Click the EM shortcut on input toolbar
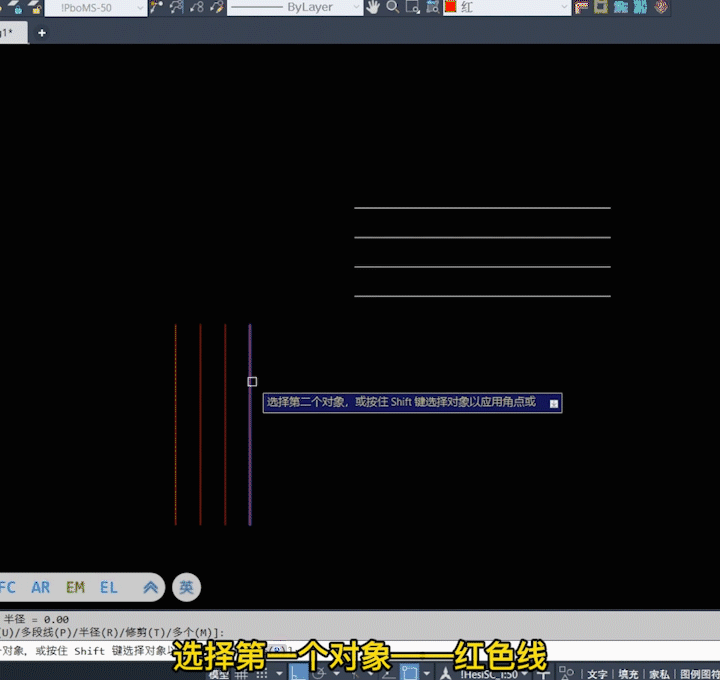This screenshot has height=680, width=720. tap(75, 587)
